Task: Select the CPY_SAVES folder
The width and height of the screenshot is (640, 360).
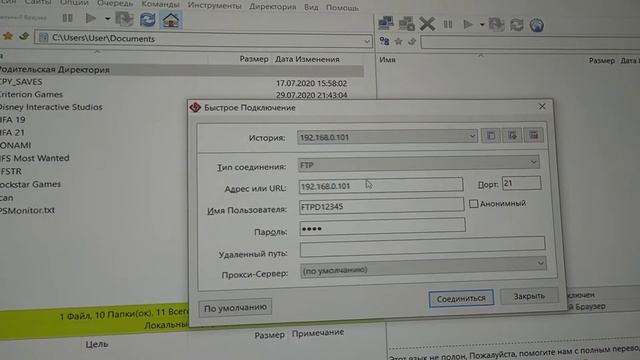Action: [21, 82]
